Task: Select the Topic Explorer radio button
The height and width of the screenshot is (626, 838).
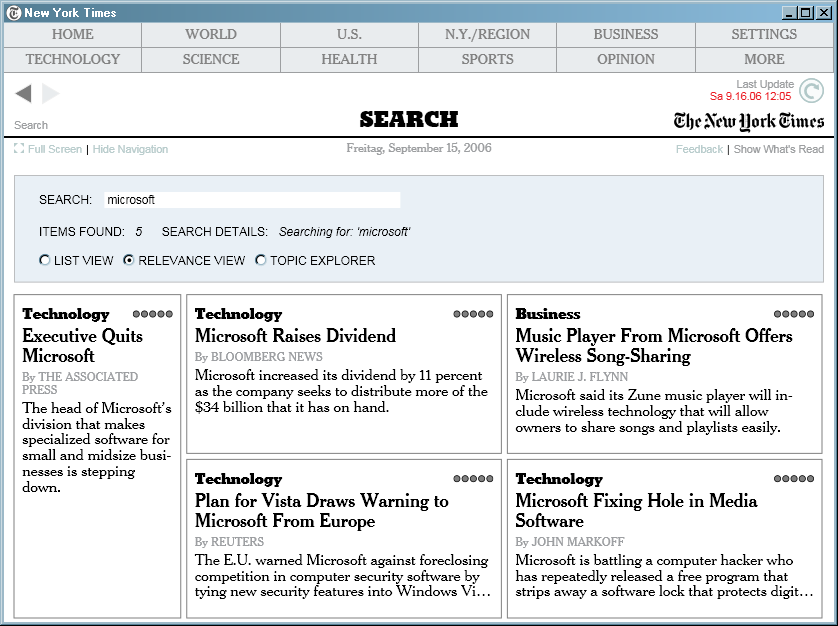Action: (x=260, y=260)
